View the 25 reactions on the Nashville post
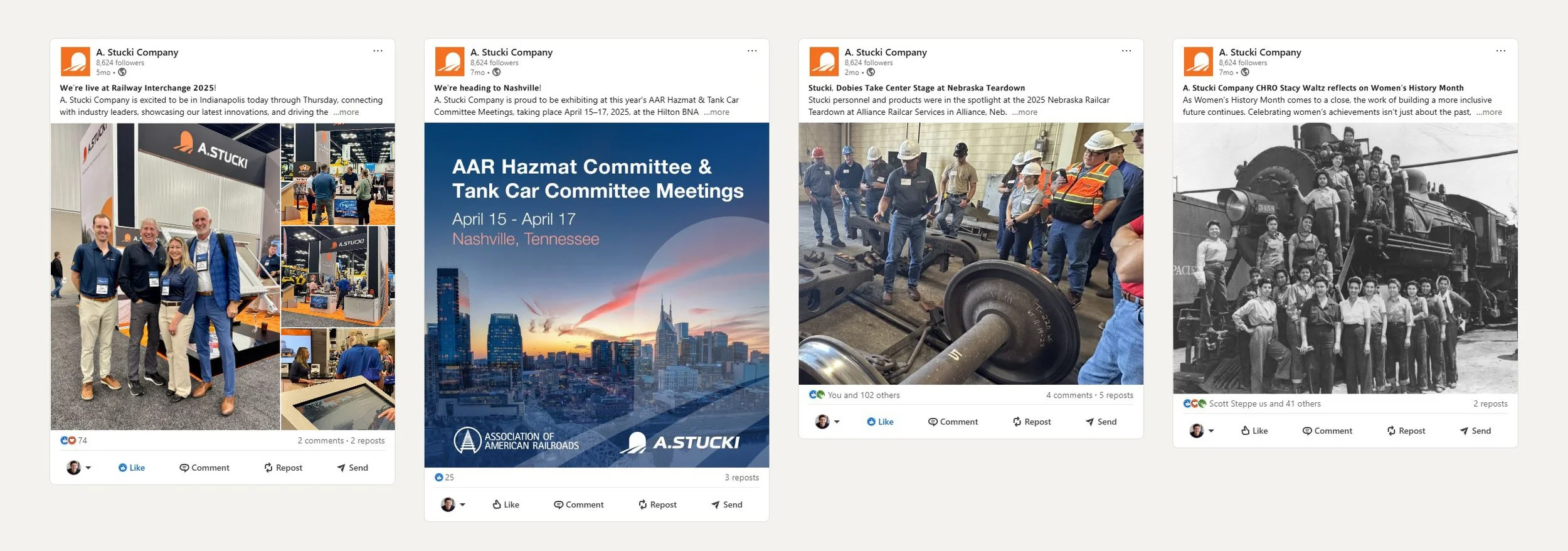 [444, 478]
